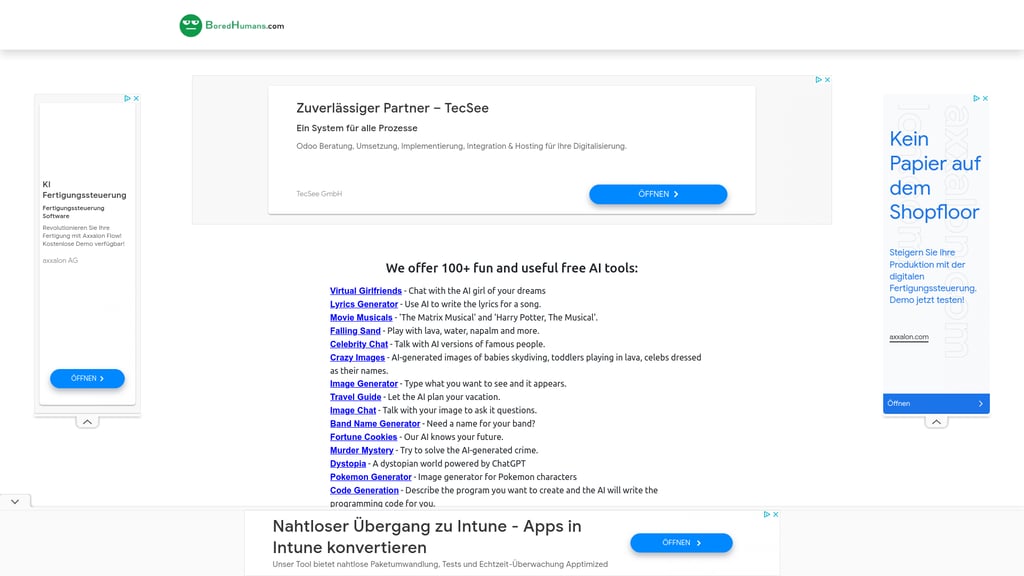
Task: Open the Falling Sand link
Action: point(355,331)
